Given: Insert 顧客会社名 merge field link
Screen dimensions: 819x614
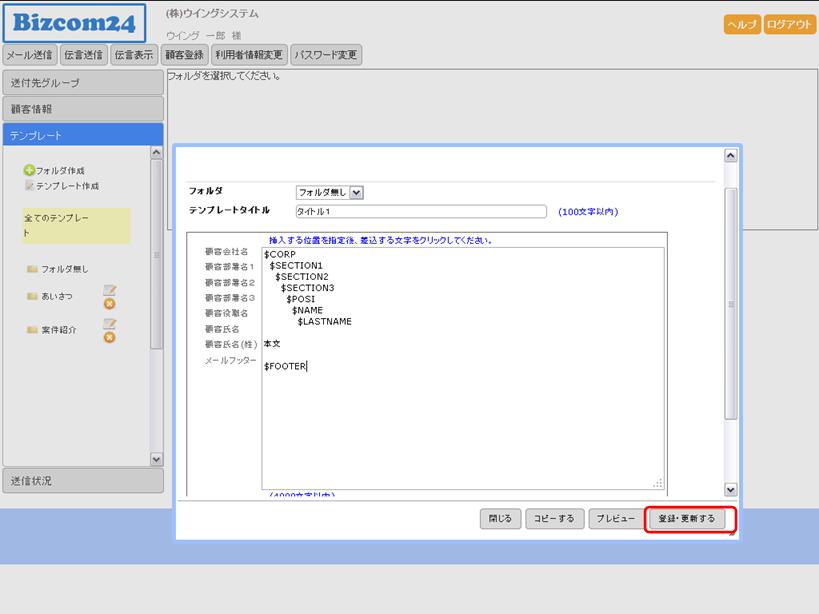Looking at the screenshot, I should coord(226,252).
